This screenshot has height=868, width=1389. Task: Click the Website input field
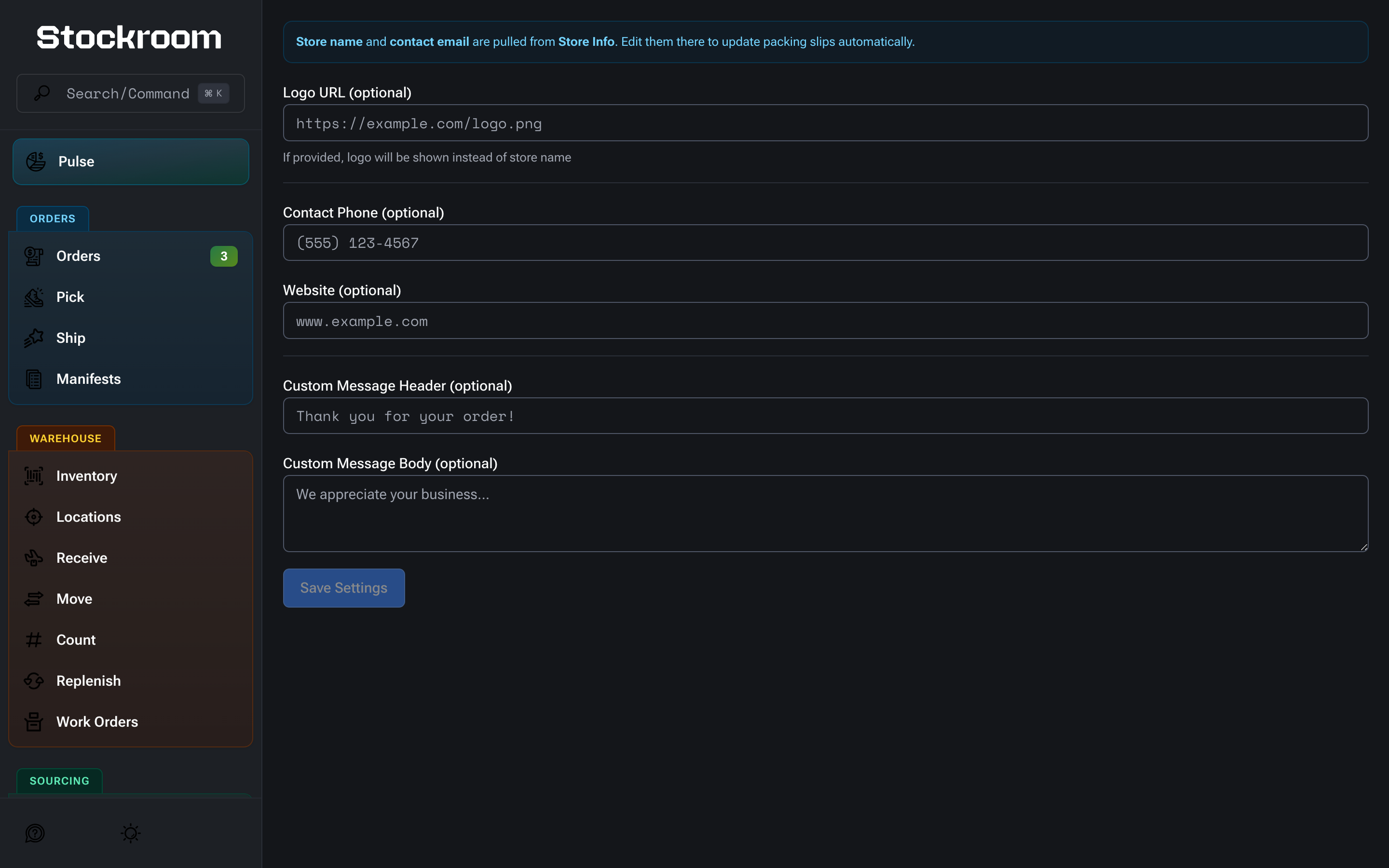tap(825, 321)
